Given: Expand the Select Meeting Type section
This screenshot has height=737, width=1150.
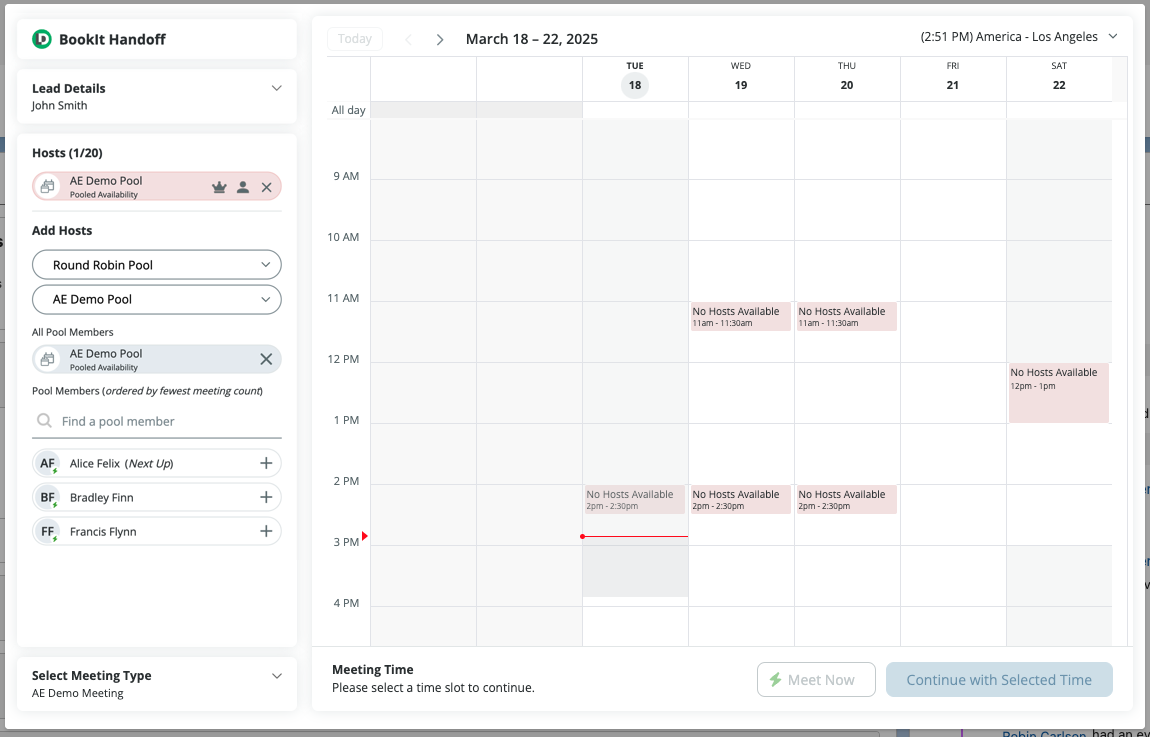Looking at the screenshot, I should click(277, 676).
